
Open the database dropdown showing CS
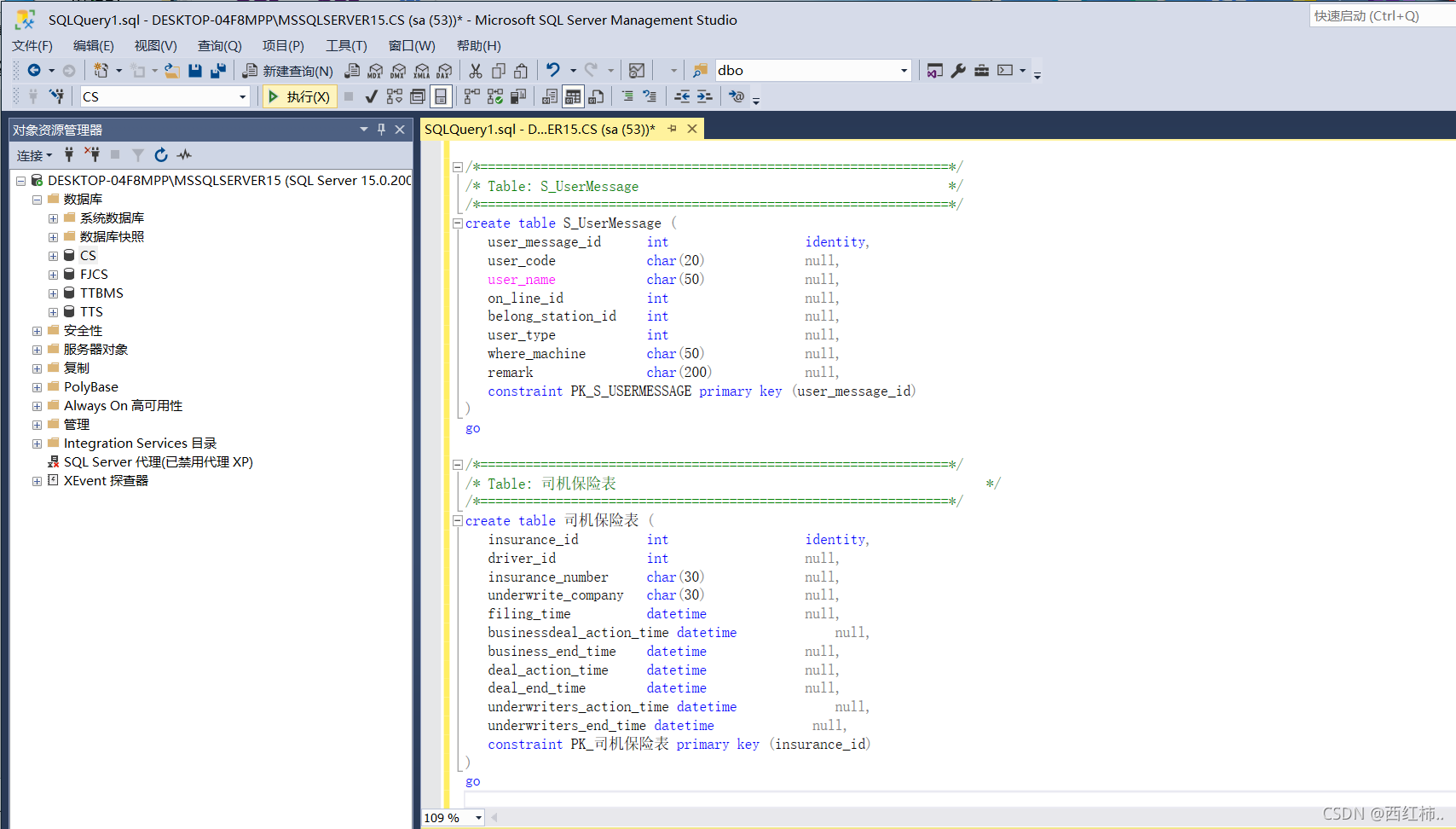(243, 96)
